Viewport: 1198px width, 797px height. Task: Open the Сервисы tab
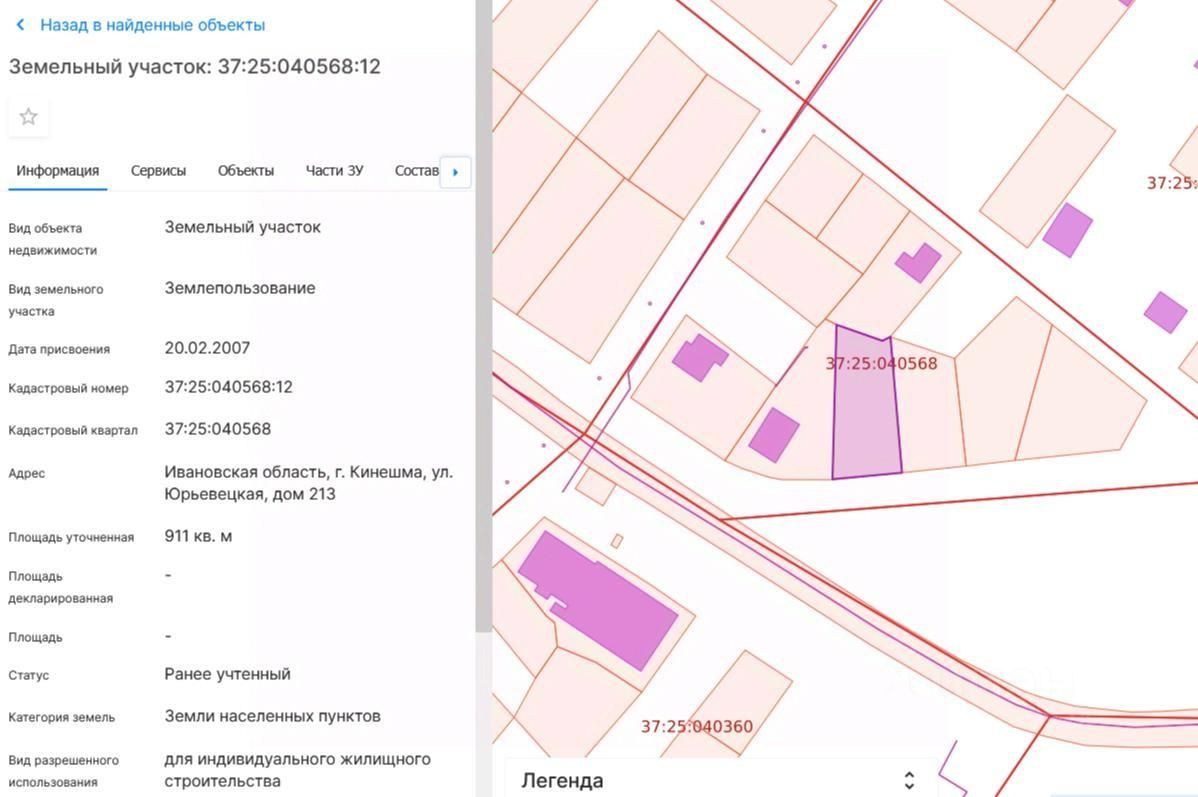[158, 170]
